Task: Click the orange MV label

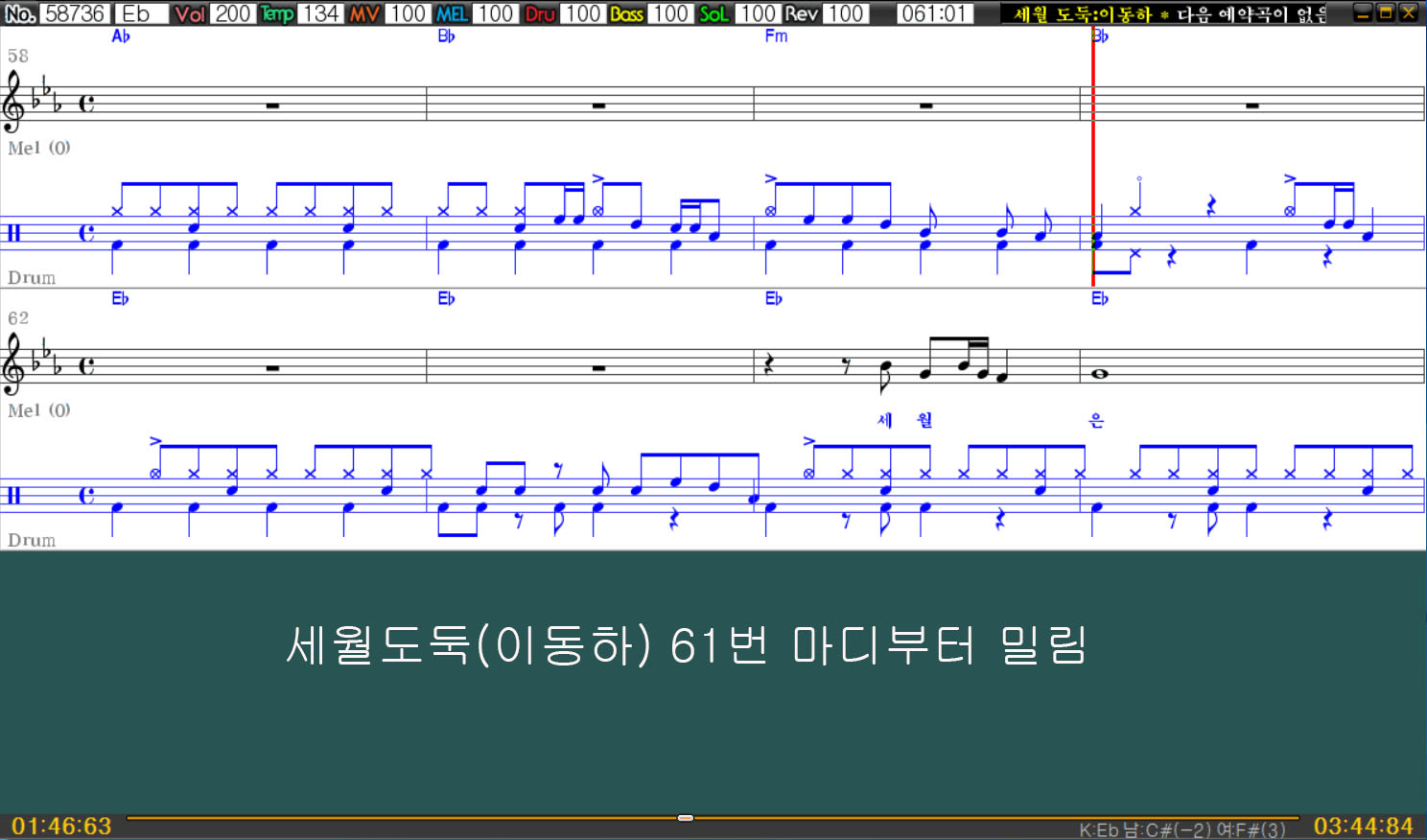Action: (x=364, y=13)
